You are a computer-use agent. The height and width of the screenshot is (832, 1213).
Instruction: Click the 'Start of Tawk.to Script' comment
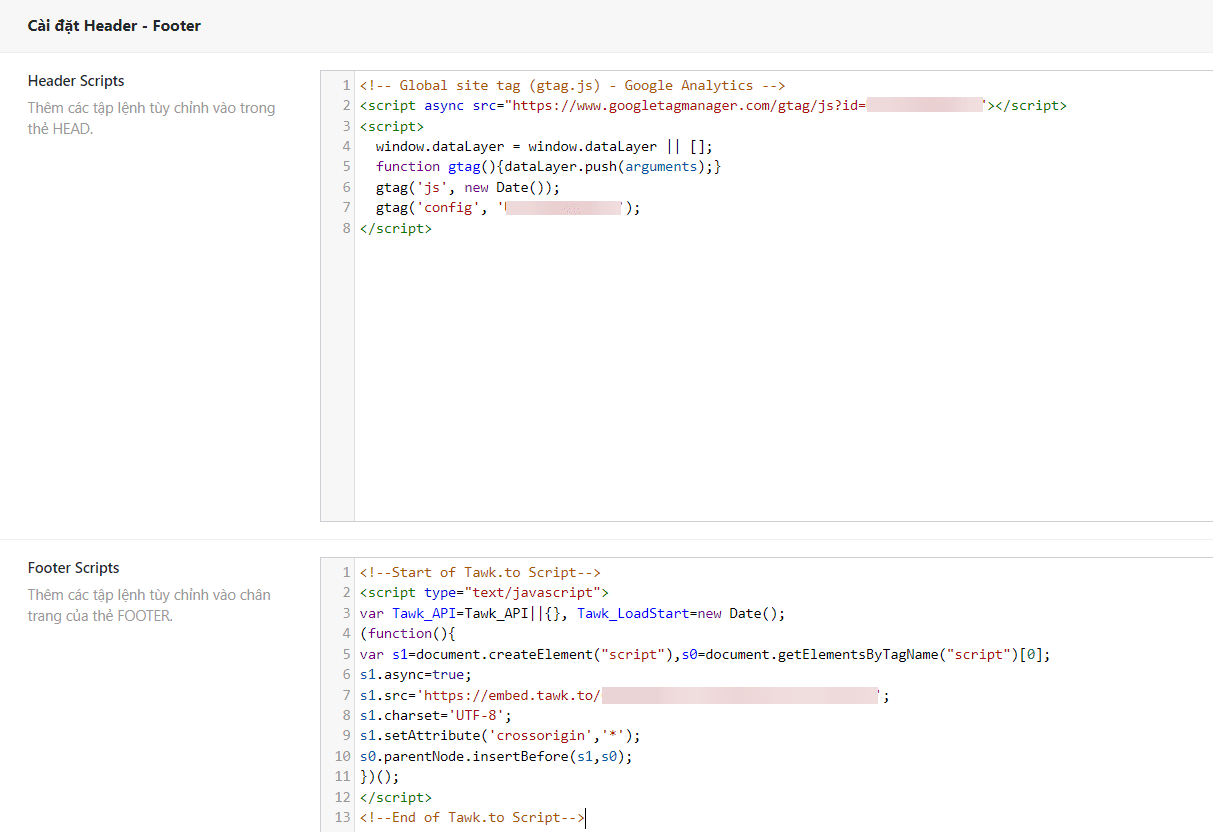[479, 571]
